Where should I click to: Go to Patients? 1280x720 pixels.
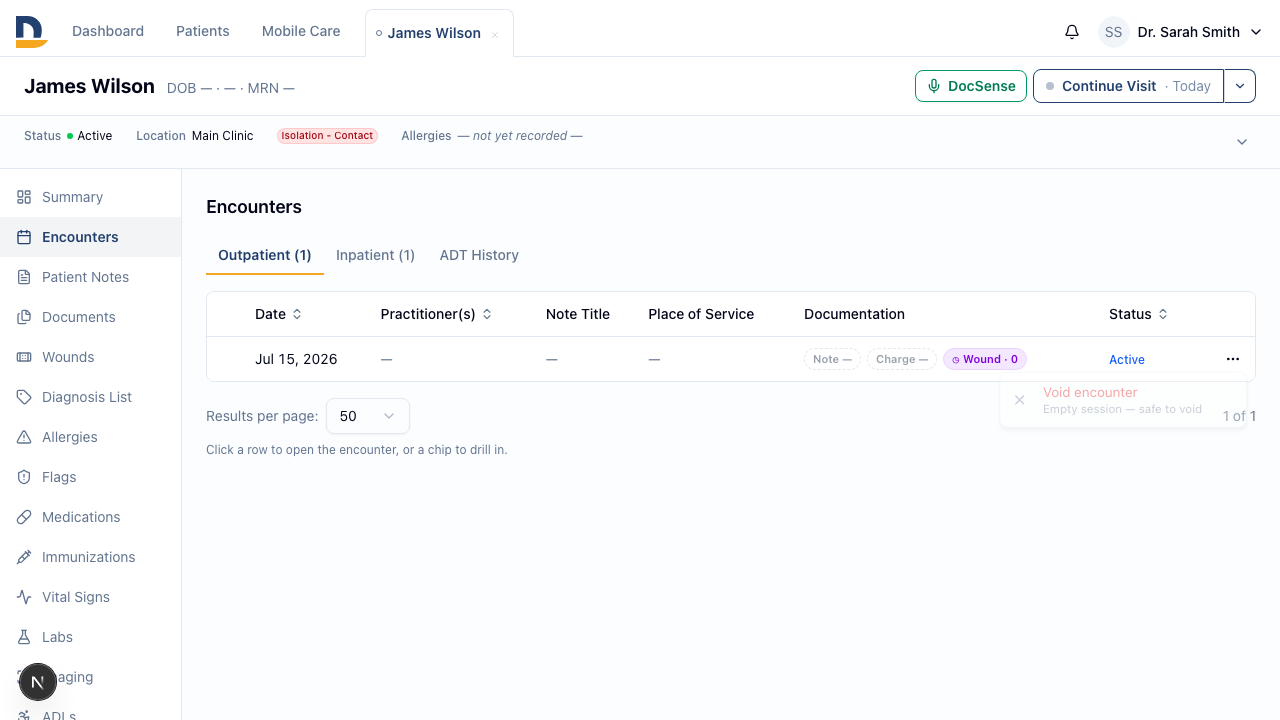(203, 31)
